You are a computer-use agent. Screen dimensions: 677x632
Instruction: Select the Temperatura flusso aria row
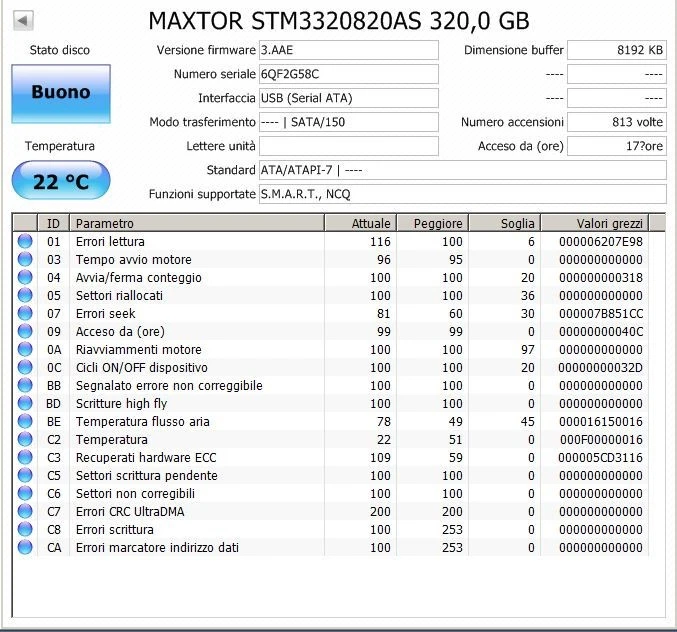coord(331,421)
